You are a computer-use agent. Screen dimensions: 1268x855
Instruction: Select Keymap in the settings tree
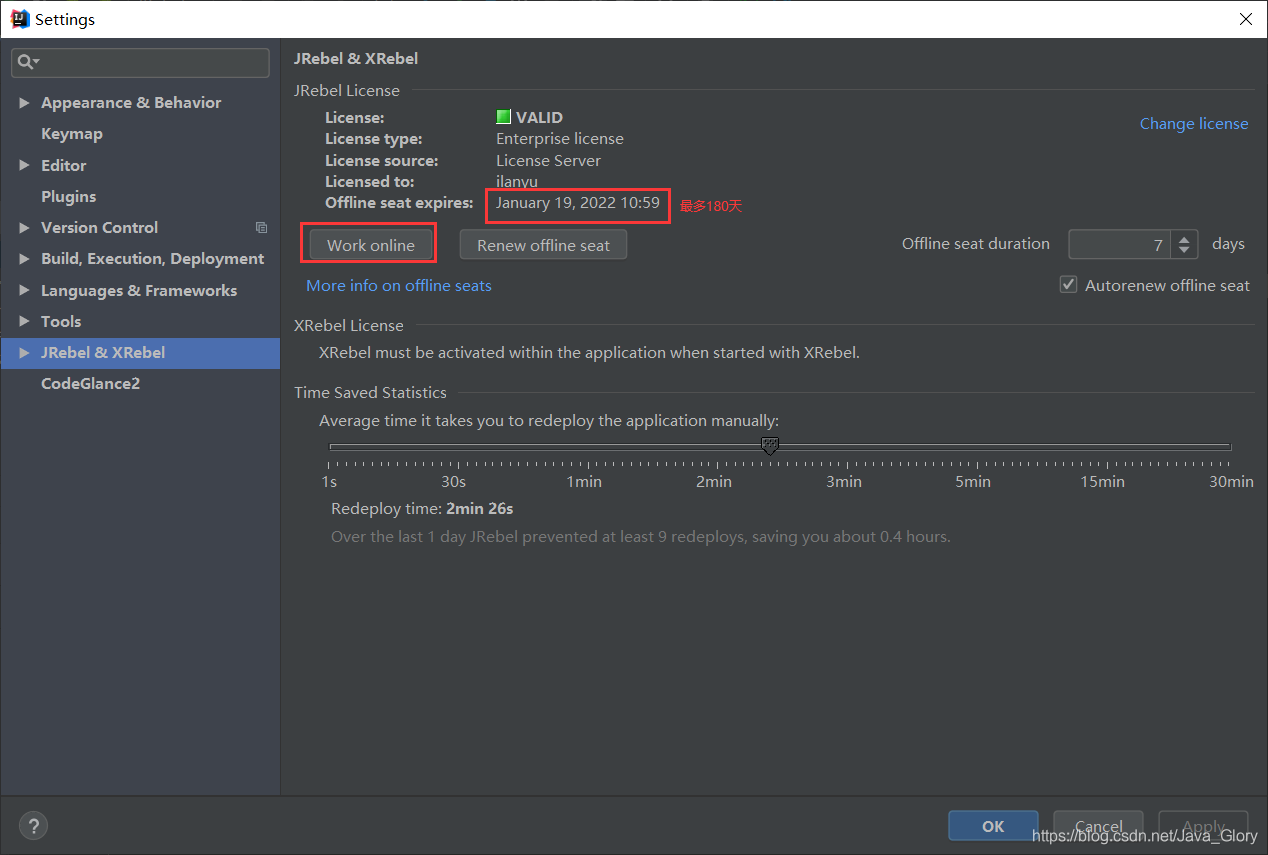pyautogui.click(x=72, y=134)
